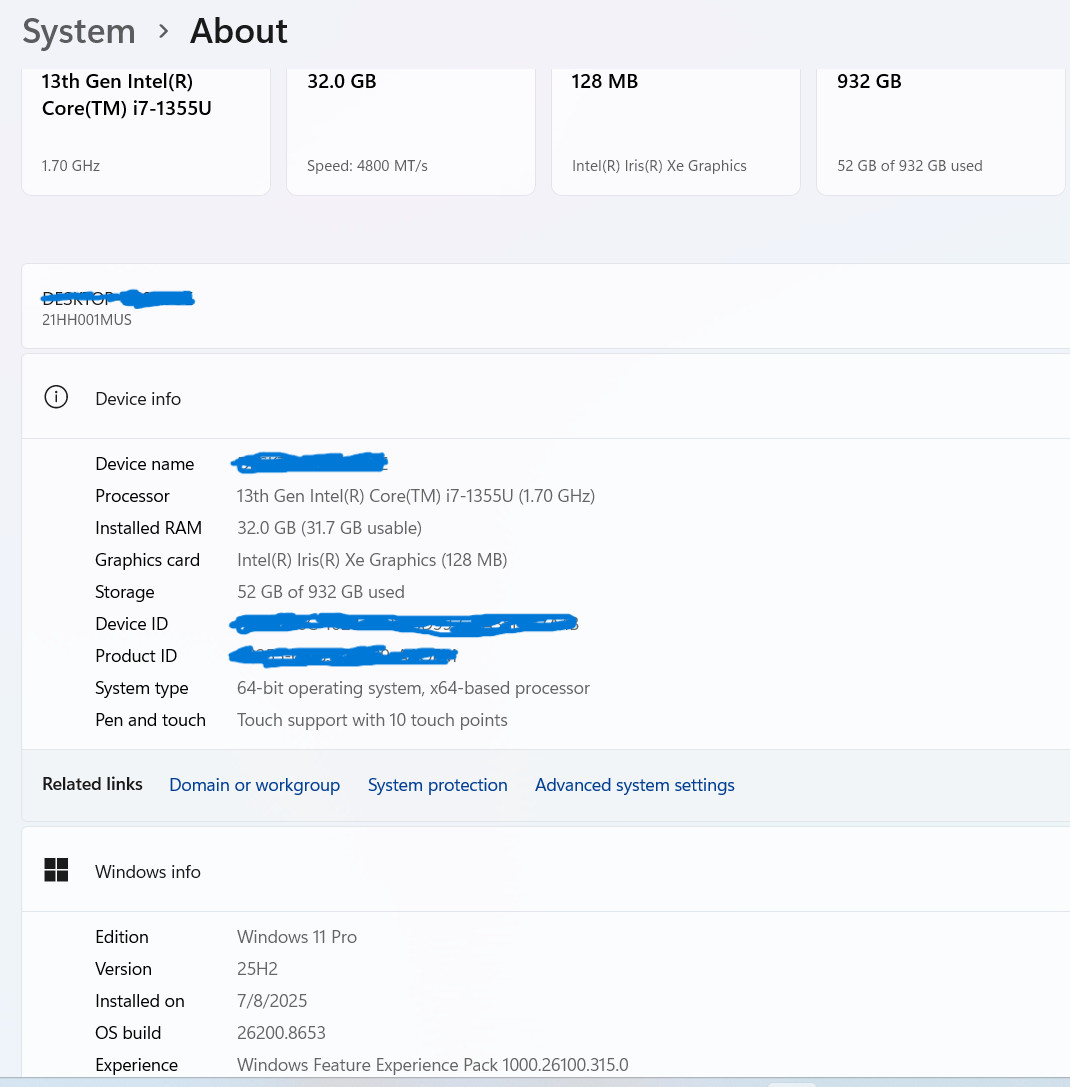This screenshot has width=1070, height=1087.
Task: Open the 932 GB storage card
Action: tap(940, 131)
